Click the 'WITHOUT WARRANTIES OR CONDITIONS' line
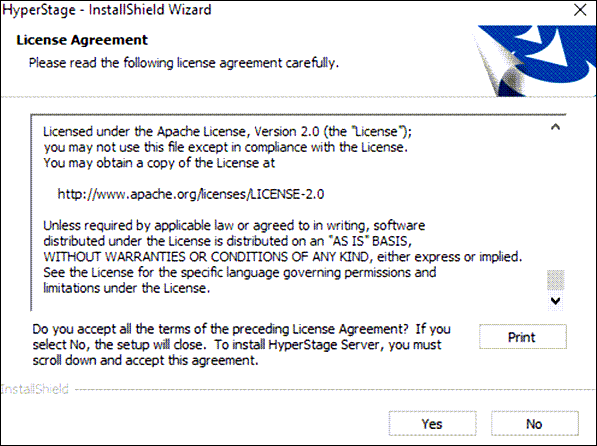The height and width of the screenshot is (446, 597). pos(283,257)
